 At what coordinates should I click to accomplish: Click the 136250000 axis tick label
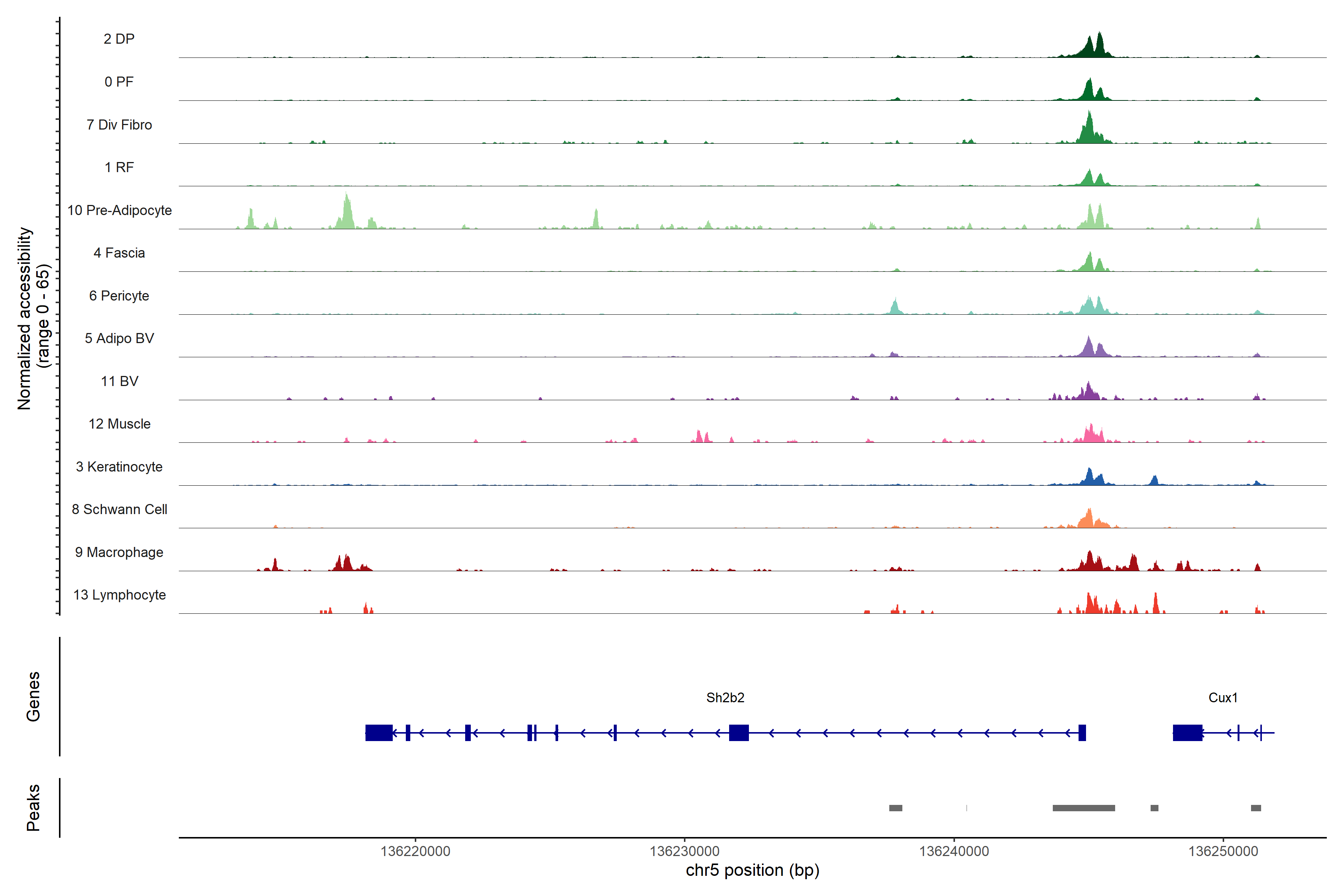1223,851
